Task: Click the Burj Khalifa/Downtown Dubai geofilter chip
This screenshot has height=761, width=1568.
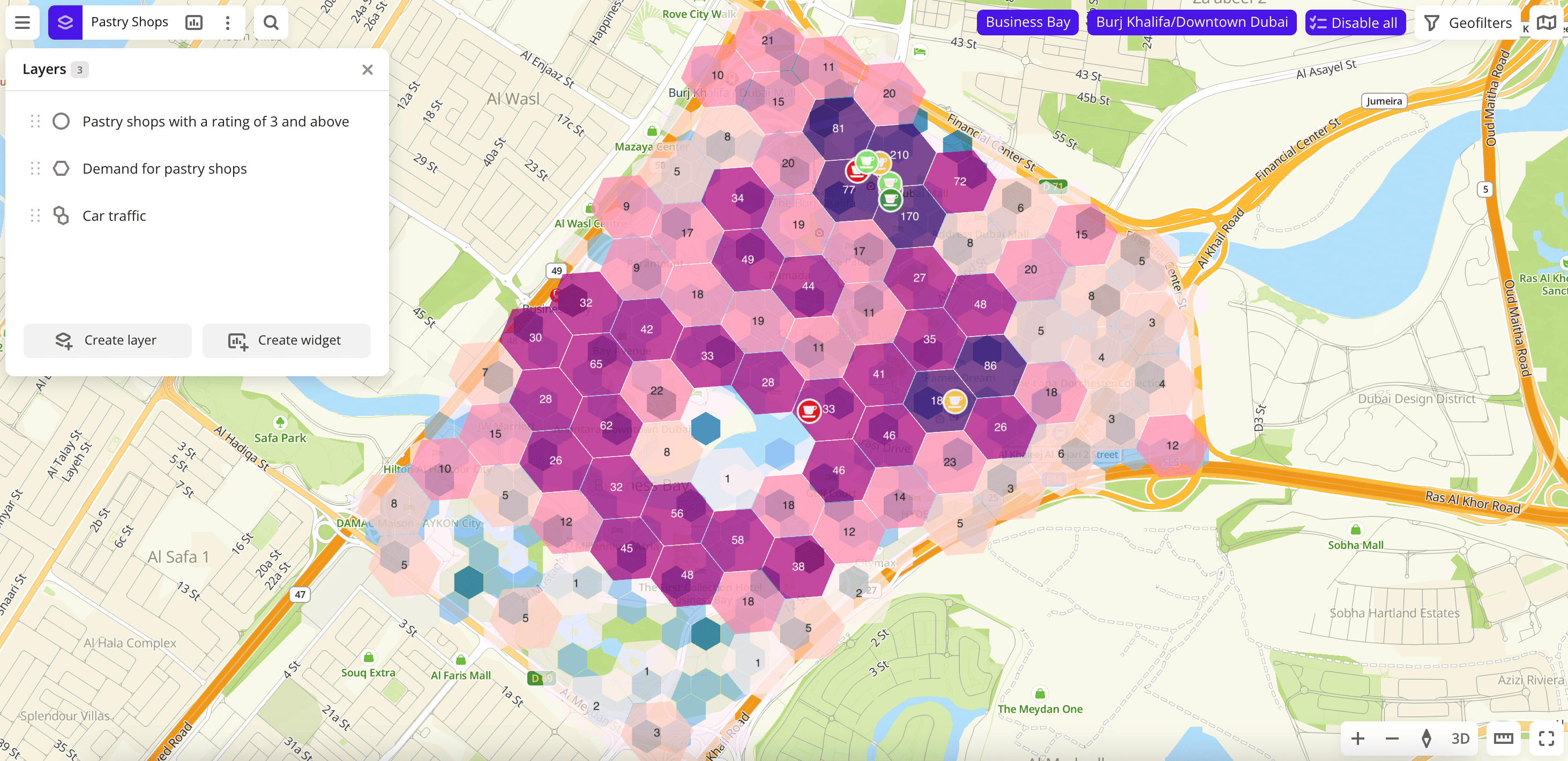Action: coord(1191,23)
